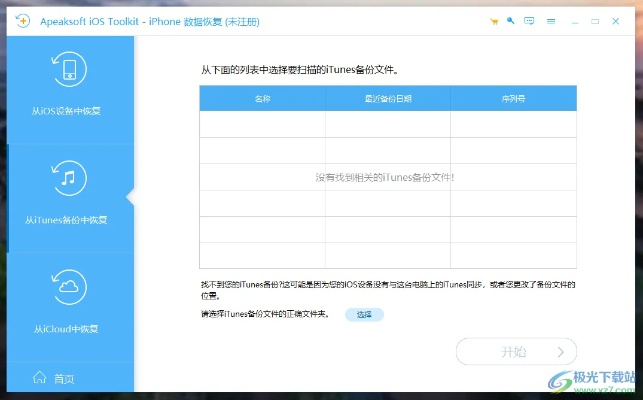Click the shopping cart purchase icon
The width and height of the screenshot is (643, 400).
coord(494,20)
